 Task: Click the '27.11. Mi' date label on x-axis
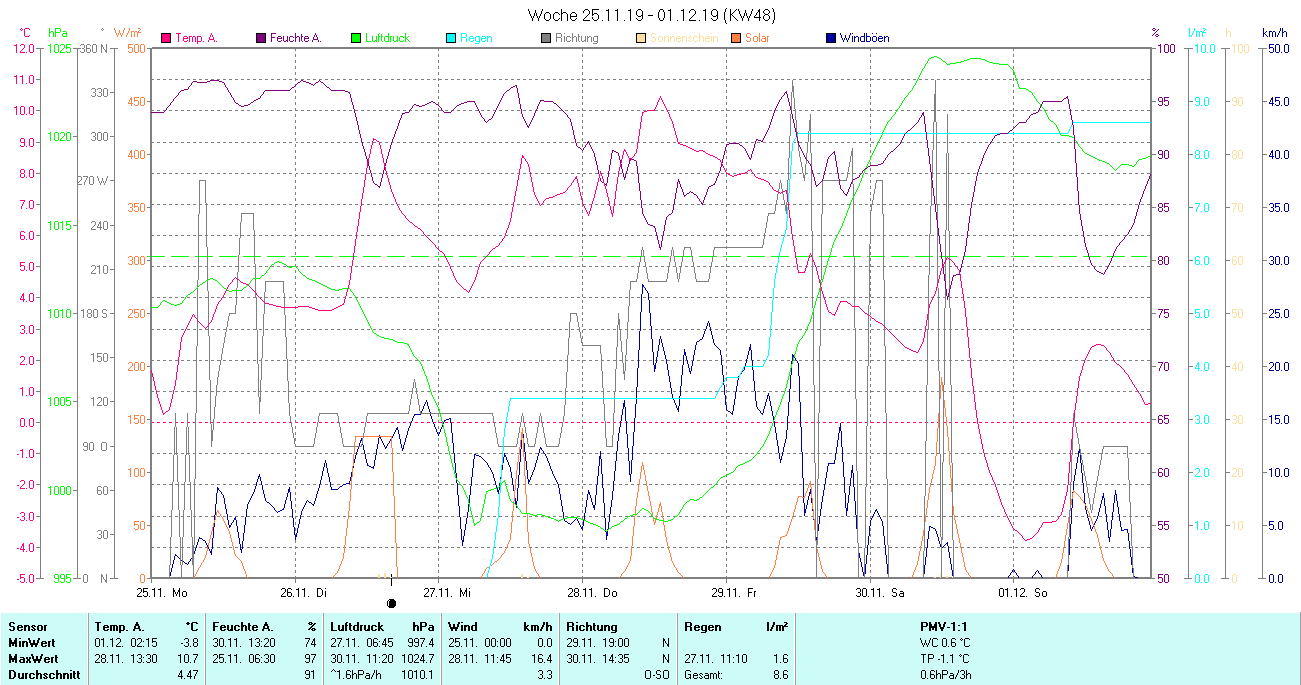point(447,593)
